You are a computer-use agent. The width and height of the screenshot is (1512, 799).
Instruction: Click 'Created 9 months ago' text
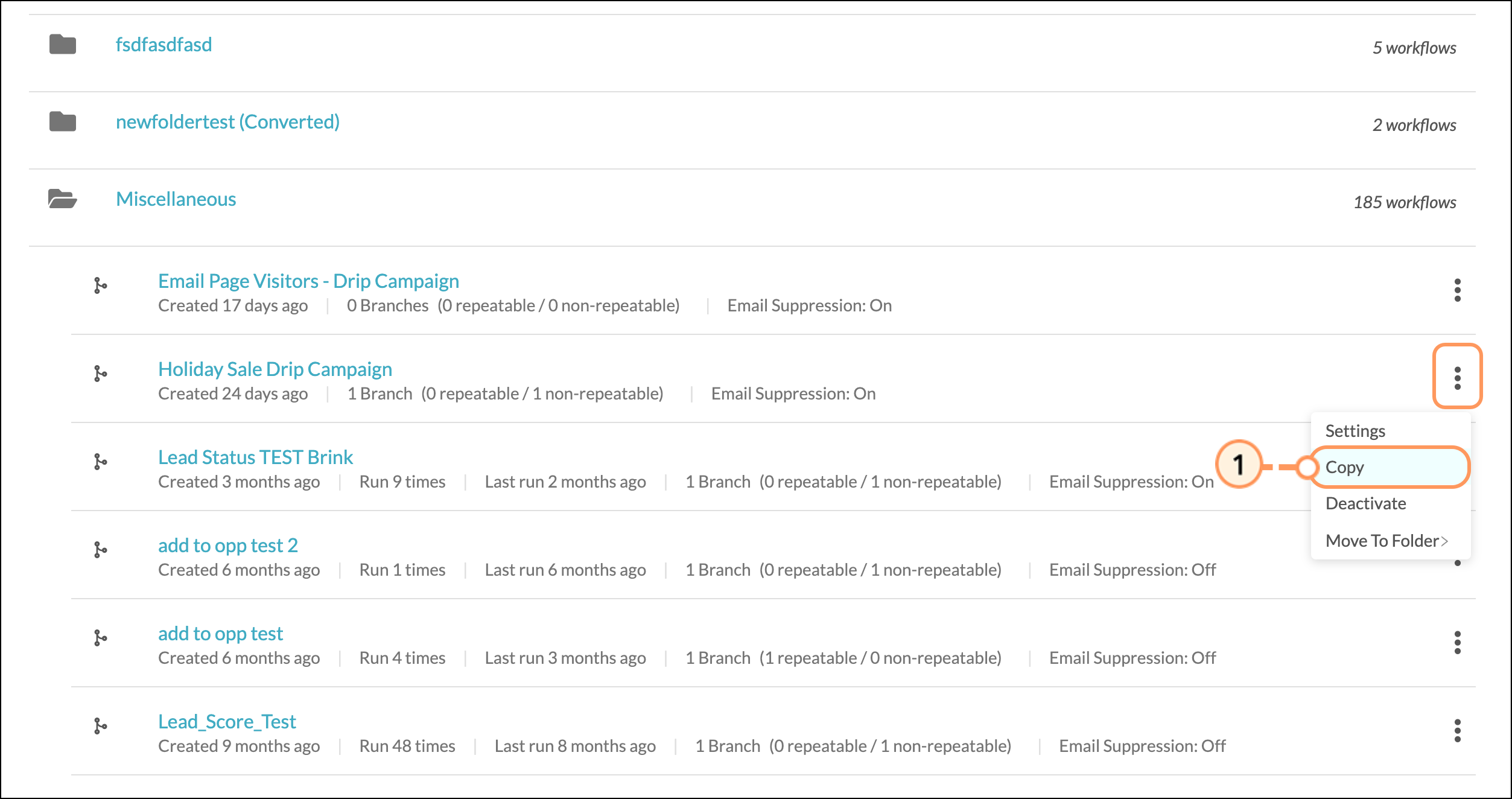coord(239,746)
